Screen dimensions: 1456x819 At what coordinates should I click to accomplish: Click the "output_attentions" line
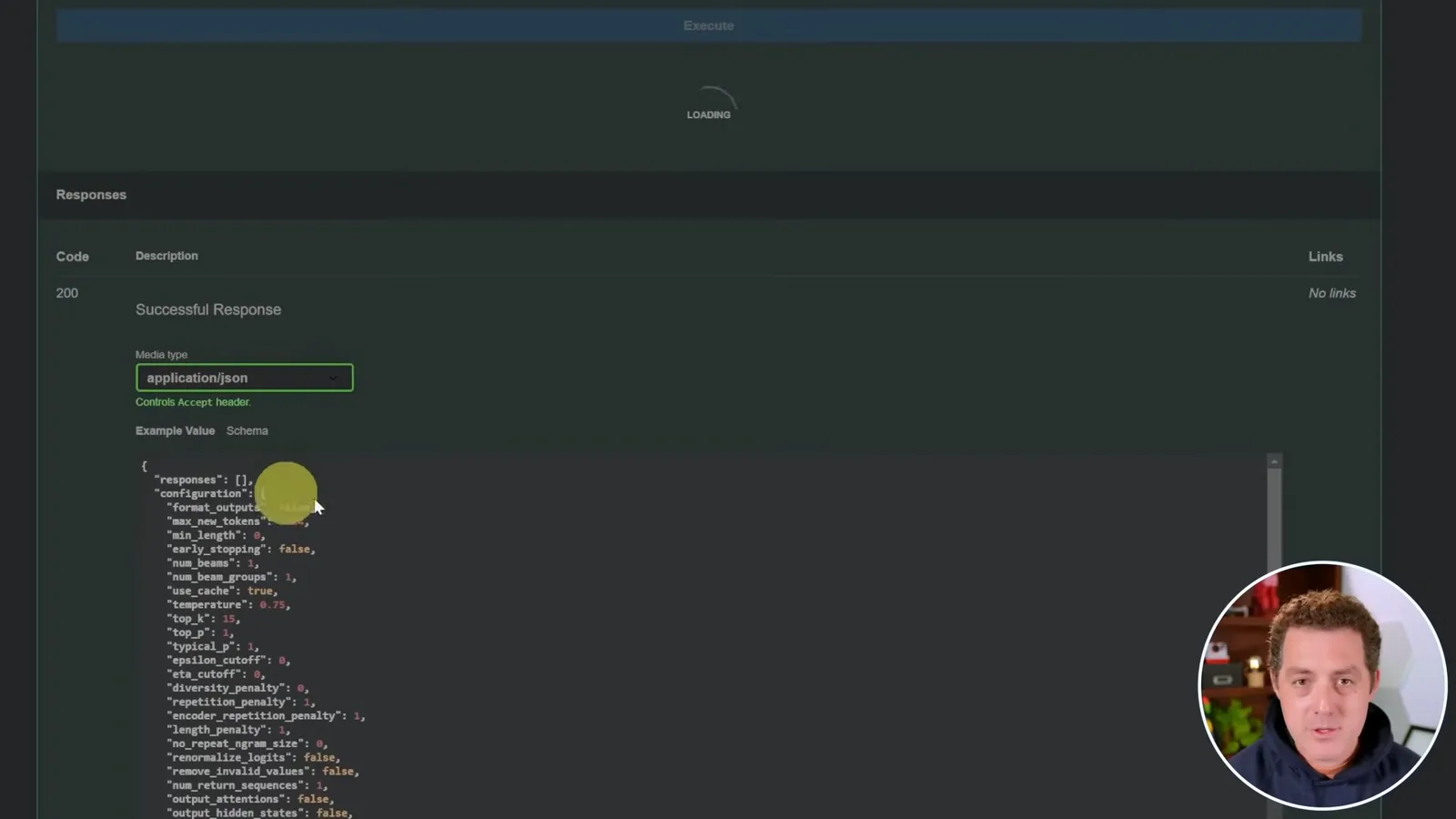pos(250,799)
